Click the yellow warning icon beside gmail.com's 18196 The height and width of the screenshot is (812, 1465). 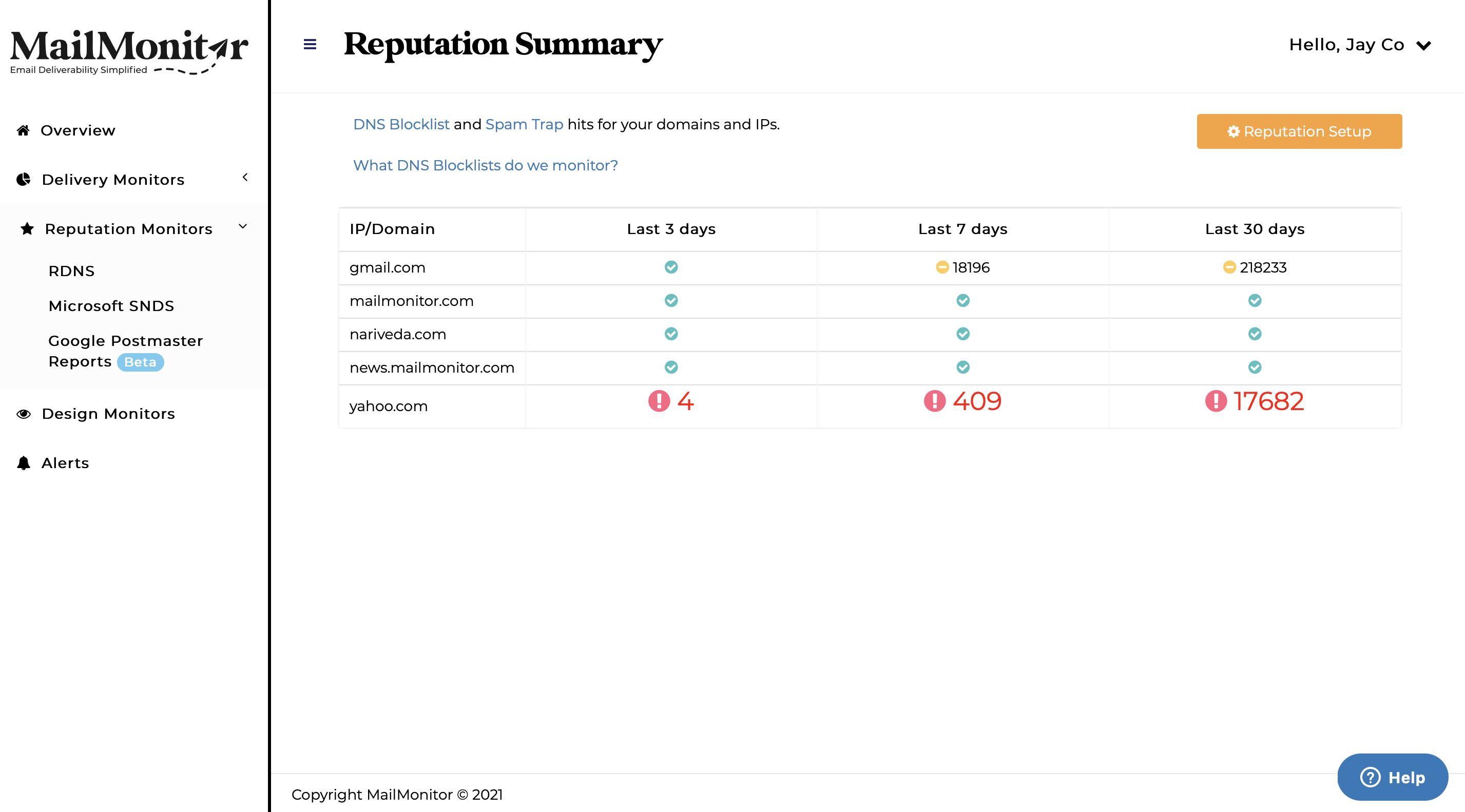pyautogui.click(x=942, y=267)
